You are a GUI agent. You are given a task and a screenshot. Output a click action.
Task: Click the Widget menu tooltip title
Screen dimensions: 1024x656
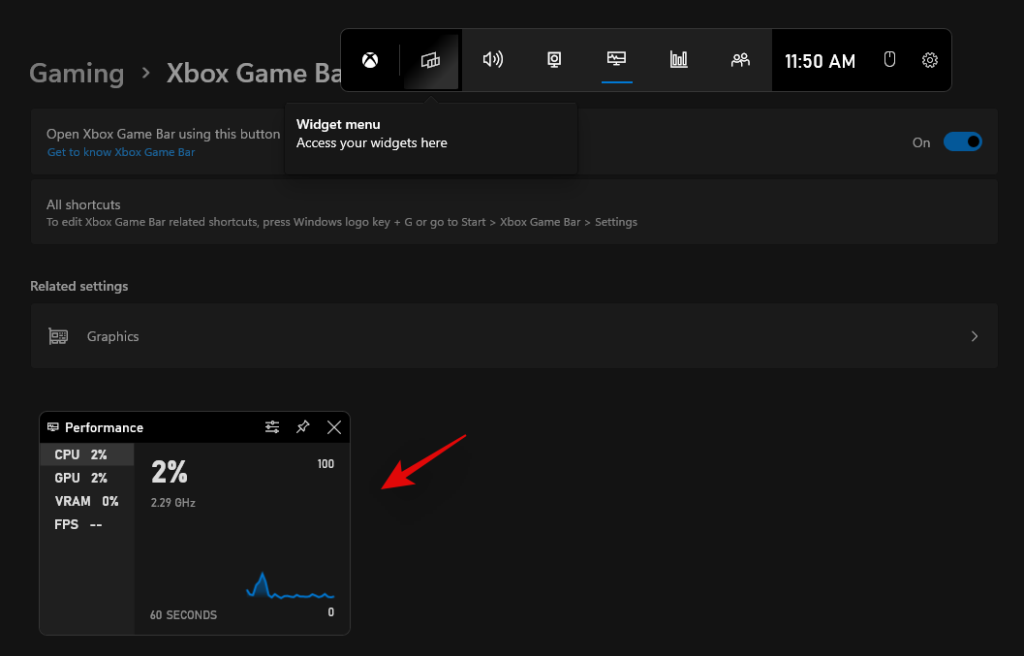click(x=338, y=124)
